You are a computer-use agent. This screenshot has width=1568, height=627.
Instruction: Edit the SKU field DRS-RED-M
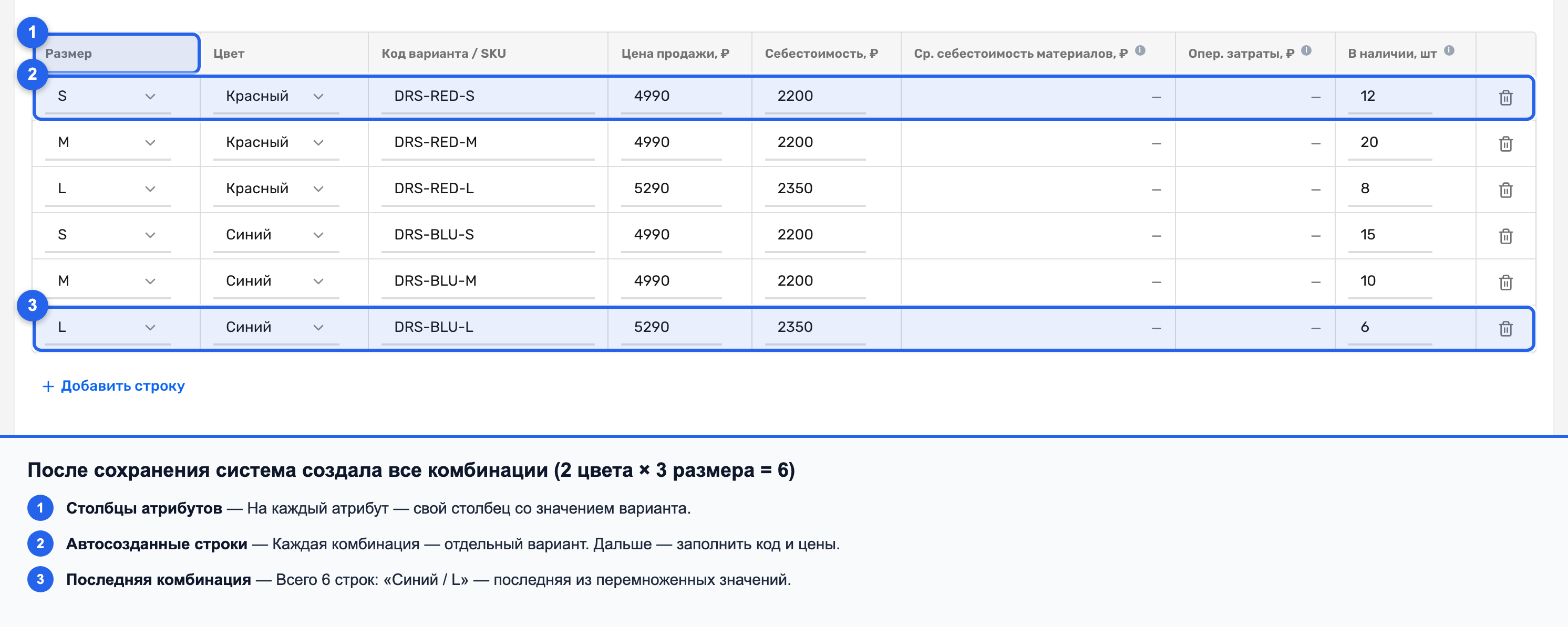click(x=488, y=142)
